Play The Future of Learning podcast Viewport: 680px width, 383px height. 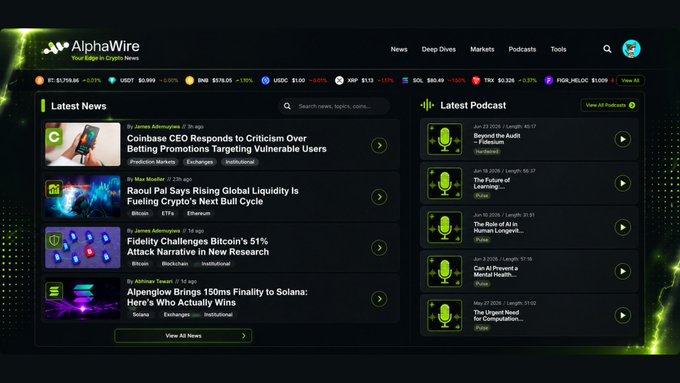pyautogui.click(x=622, y=183)
